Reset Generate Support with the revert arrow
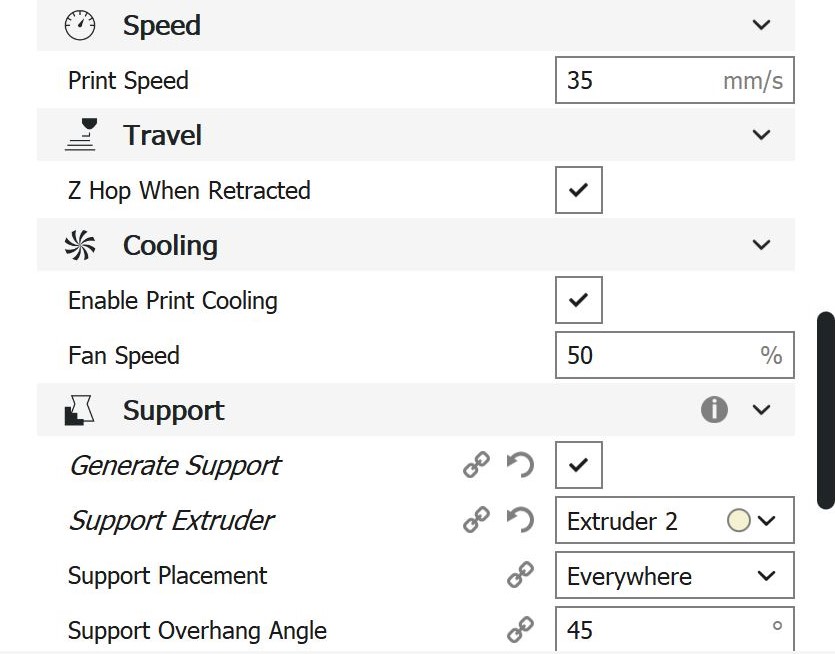Viewport: 835px width, 654px height. (x=520, y=465)
